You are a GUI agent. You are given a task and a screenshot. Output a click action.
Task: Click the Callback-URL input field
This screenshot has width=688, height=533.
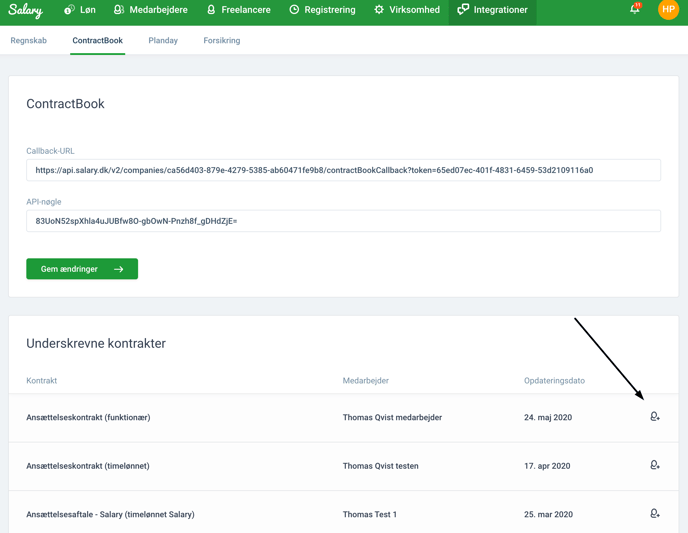click(x=343, y=170)
